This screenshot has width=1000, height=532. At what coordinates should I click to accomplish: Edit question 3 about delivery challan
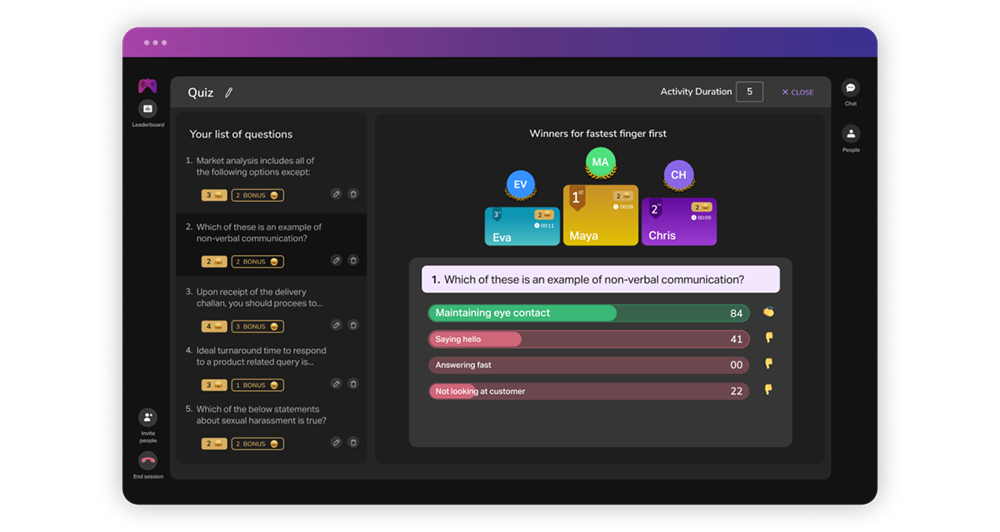(x=337, y=326)
